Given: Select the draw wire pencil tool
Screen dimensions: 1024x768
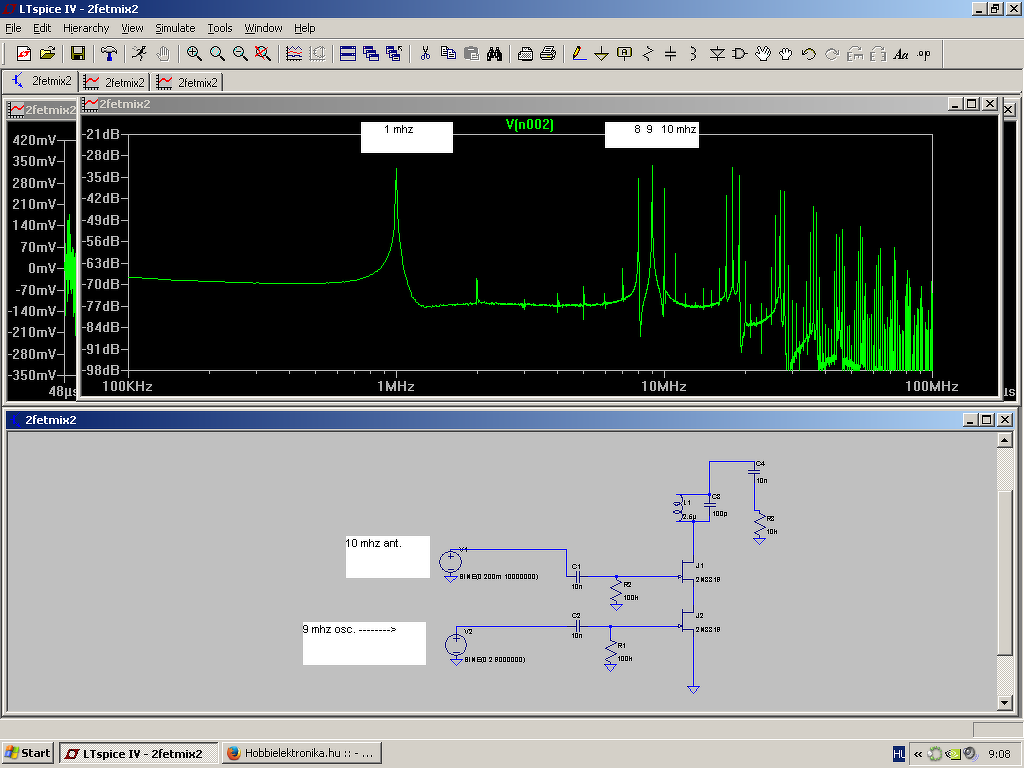Looking at the screenshot, I should click(x=578, y=54).
